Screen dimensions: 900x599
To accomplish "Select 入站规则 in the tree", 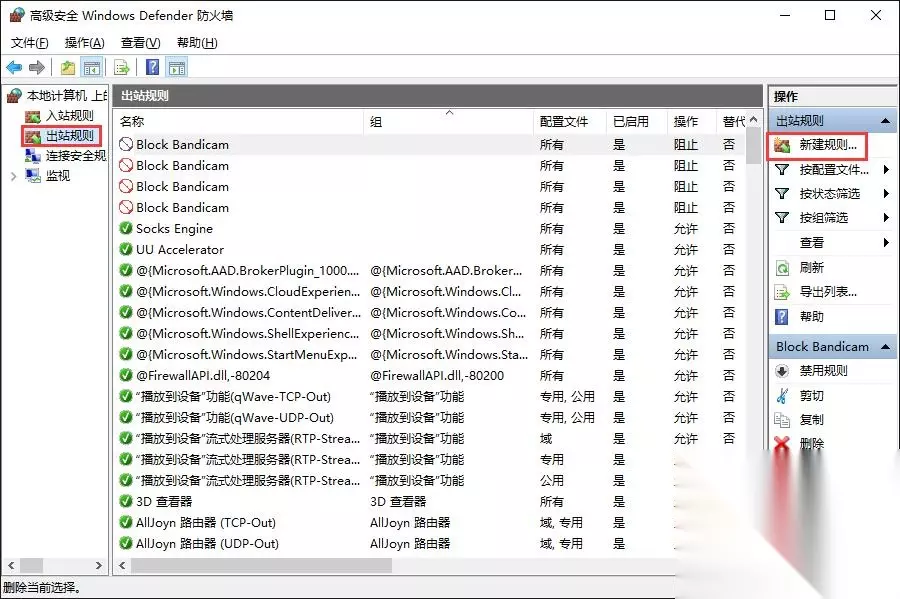I will pos(69,115).
